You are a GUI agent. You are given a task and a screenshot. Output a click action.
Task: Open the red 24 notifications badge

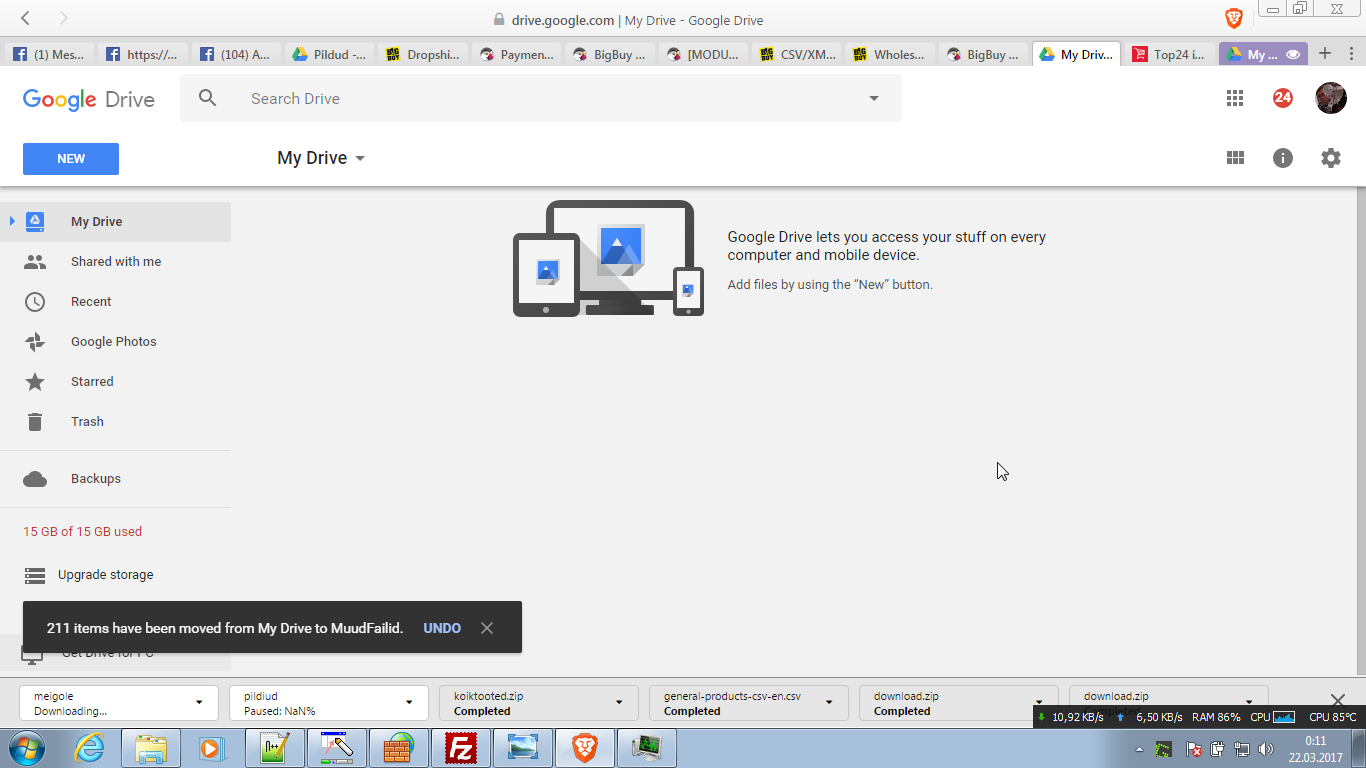tap(1283, 98)
